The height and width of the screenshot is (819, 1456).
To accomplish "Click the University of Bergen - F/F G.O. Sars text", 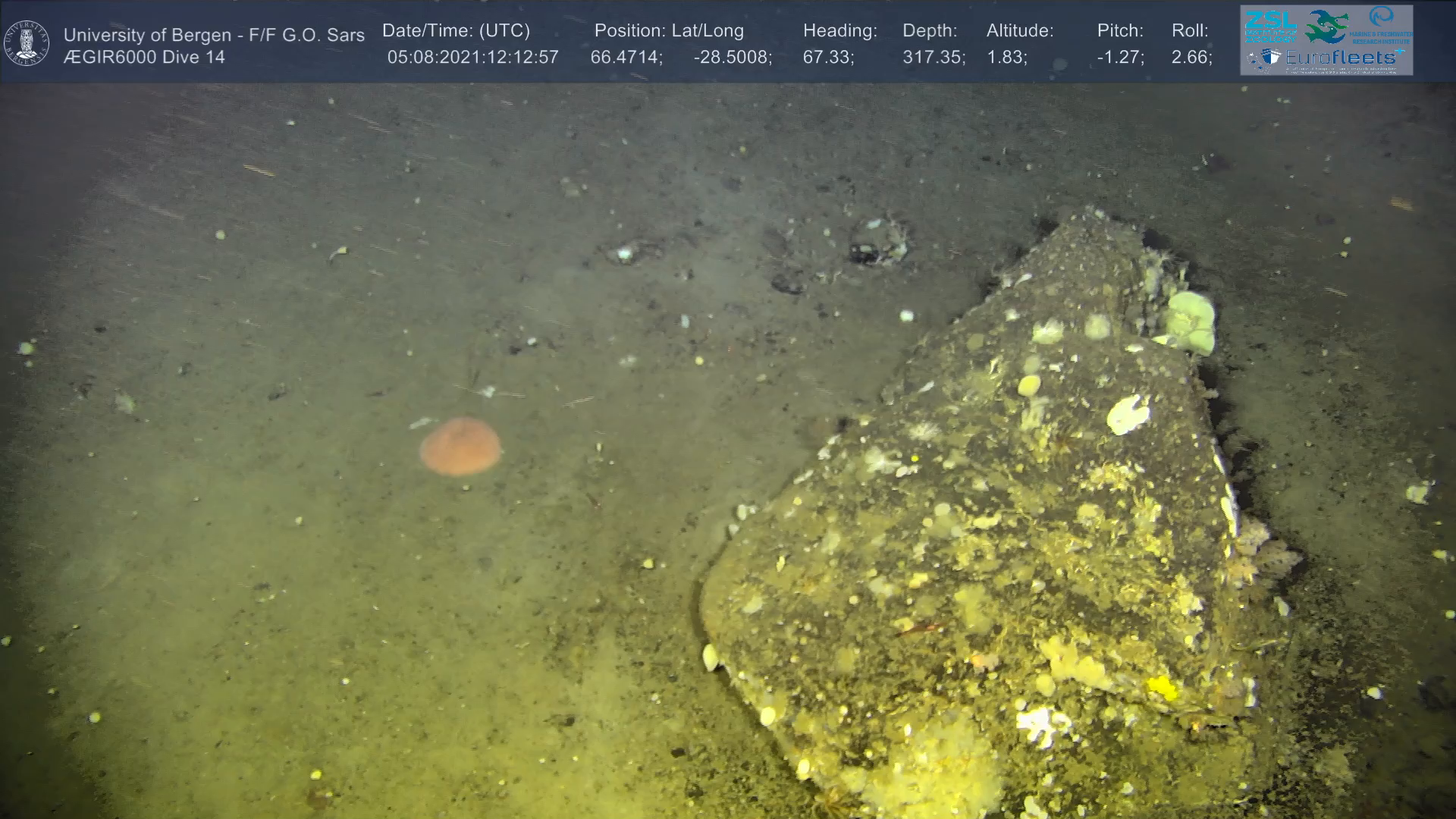I will (214, 35).
